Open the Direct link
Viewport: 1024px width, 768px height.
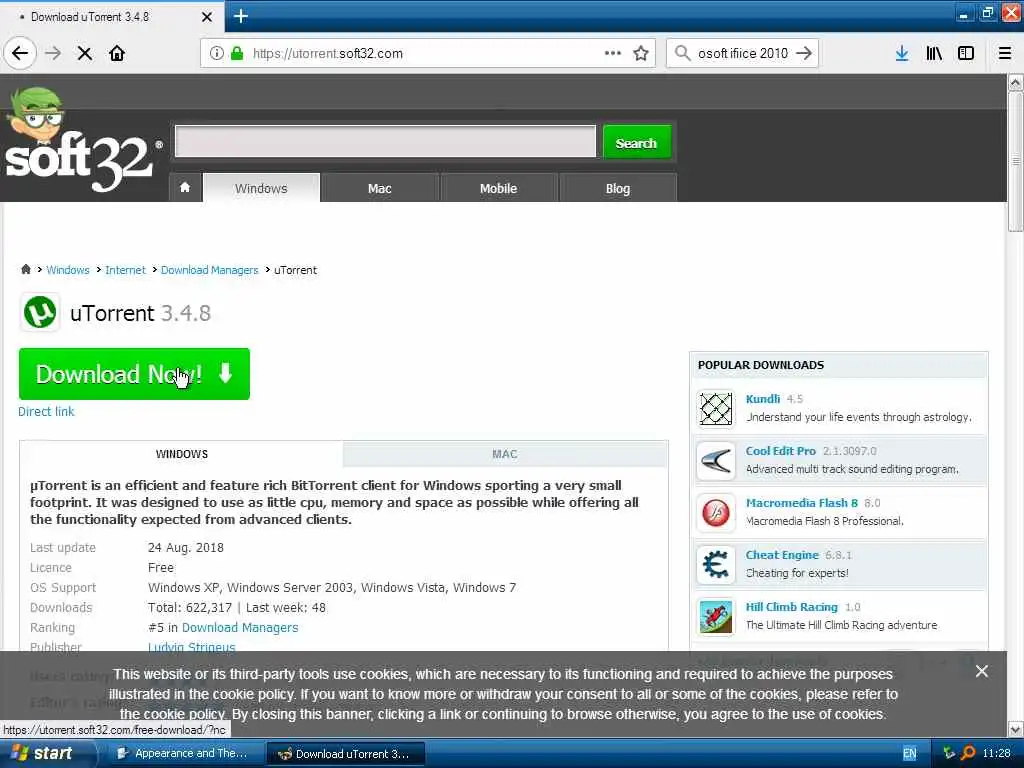pos(46,411)
